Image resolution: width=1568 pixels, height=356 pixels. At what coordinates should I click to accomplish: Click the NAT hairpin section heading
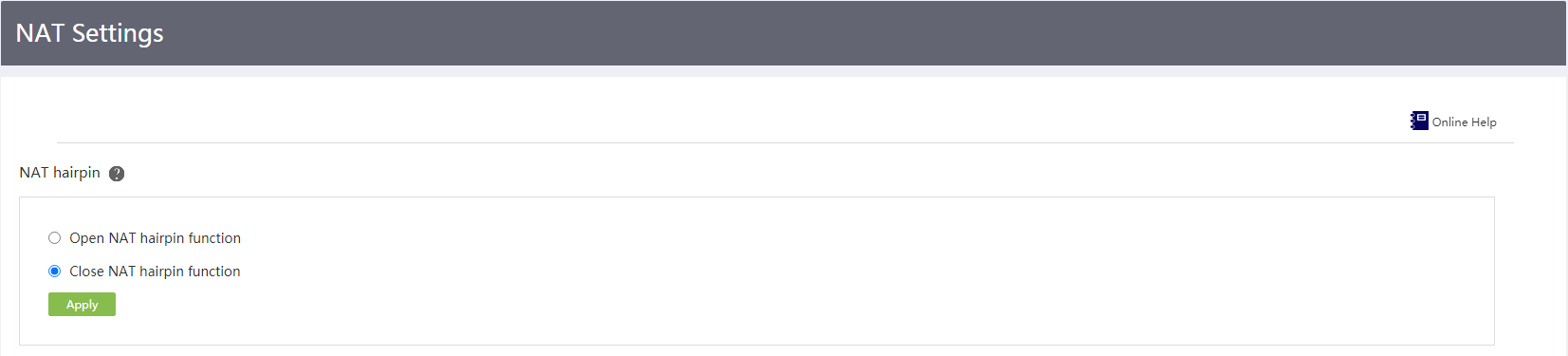(x=60, y=172)
